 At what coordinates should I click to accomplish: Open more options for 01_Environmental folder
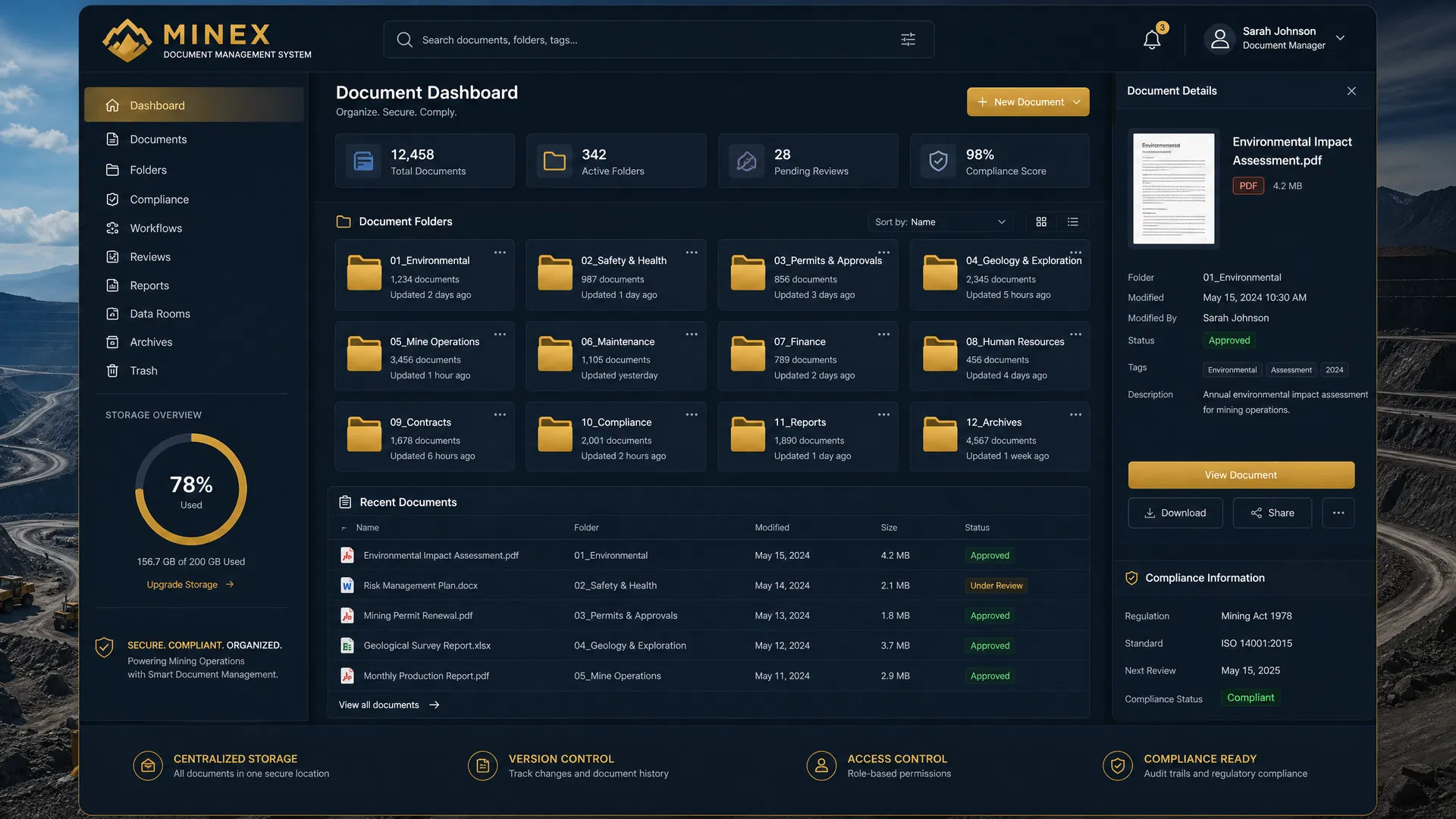pos(500,253)
